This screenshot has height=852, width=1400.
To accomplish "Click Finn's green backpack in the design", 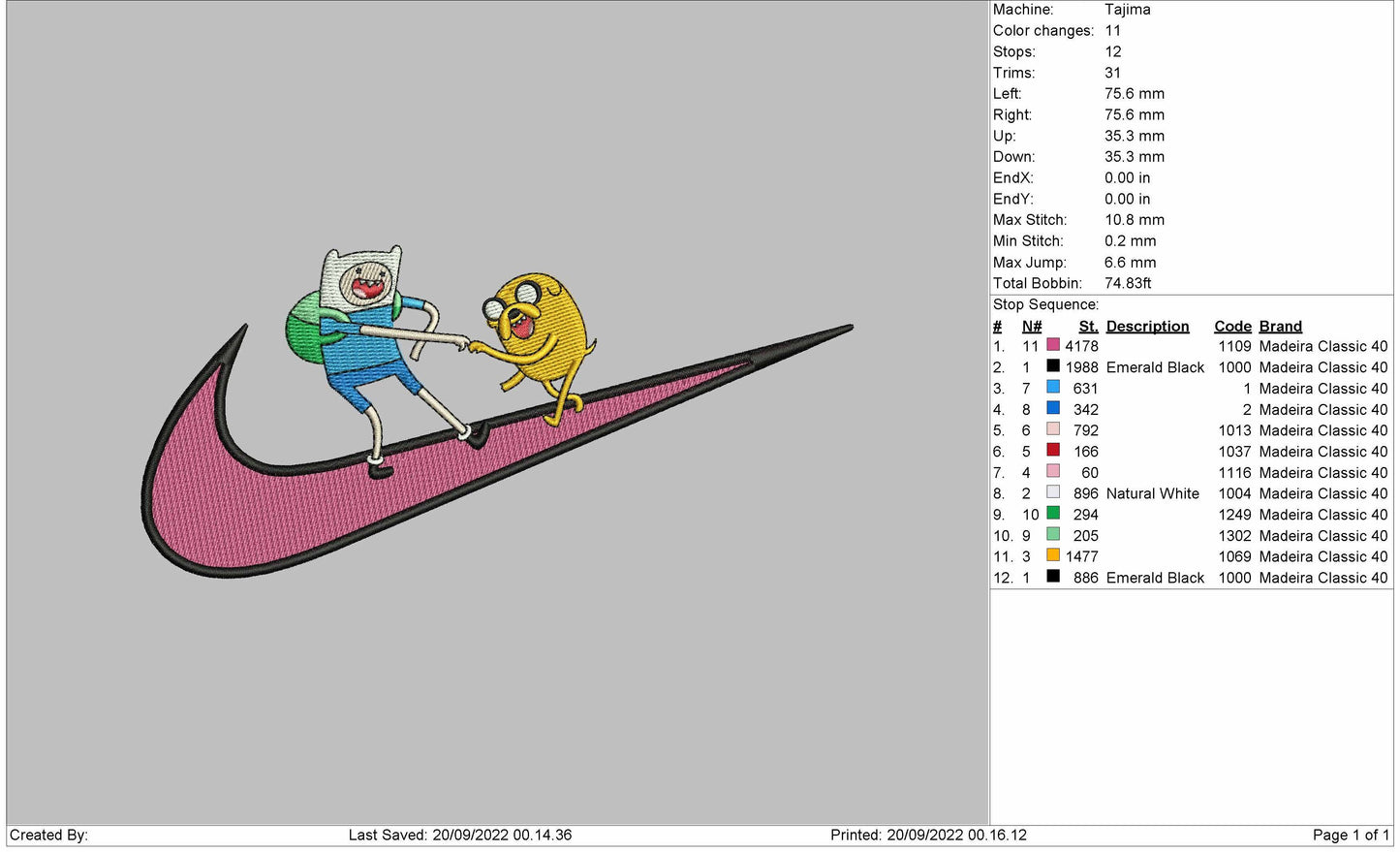I will 304,330.
